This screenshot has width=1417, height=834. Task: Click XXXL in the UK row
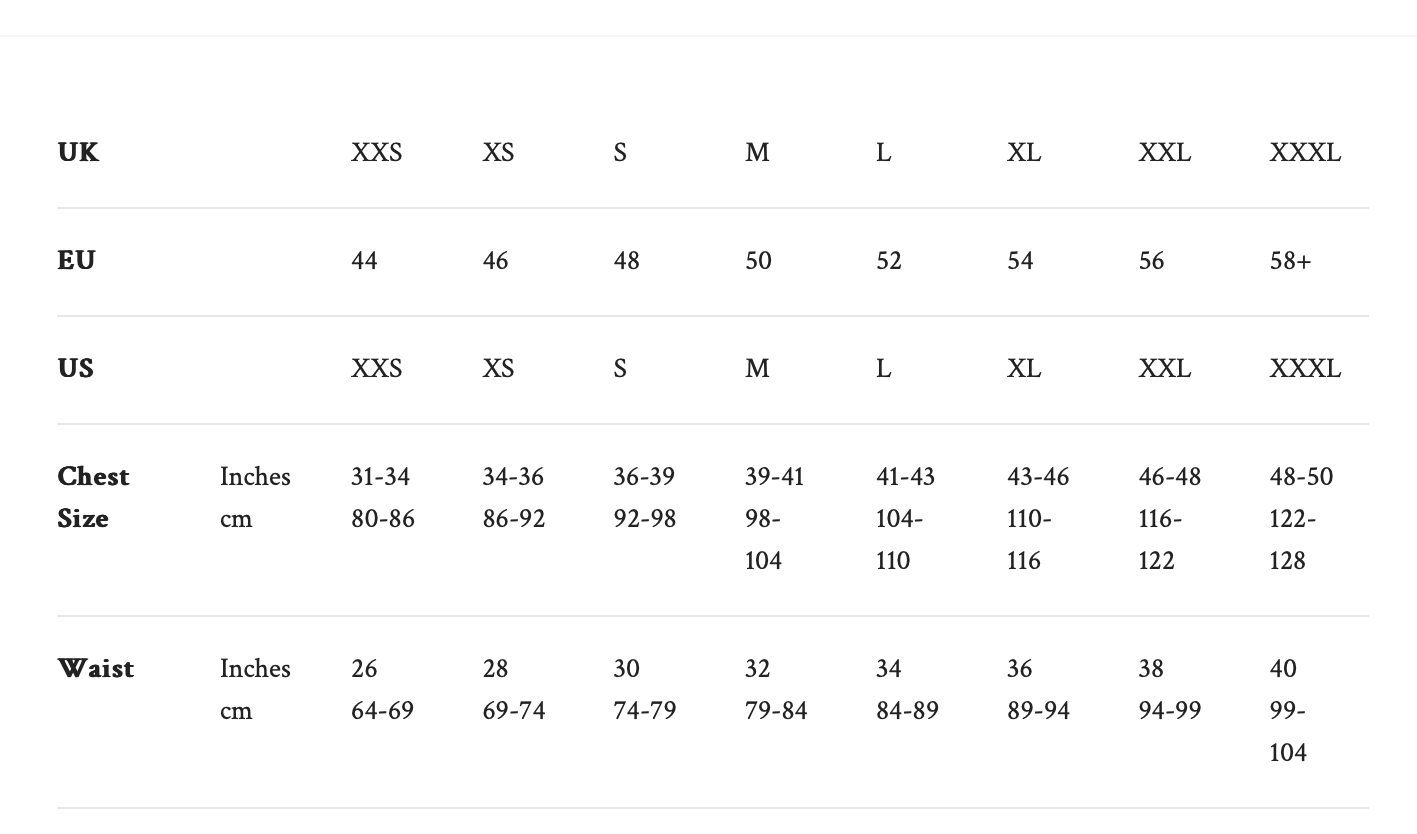(1305, 153)
